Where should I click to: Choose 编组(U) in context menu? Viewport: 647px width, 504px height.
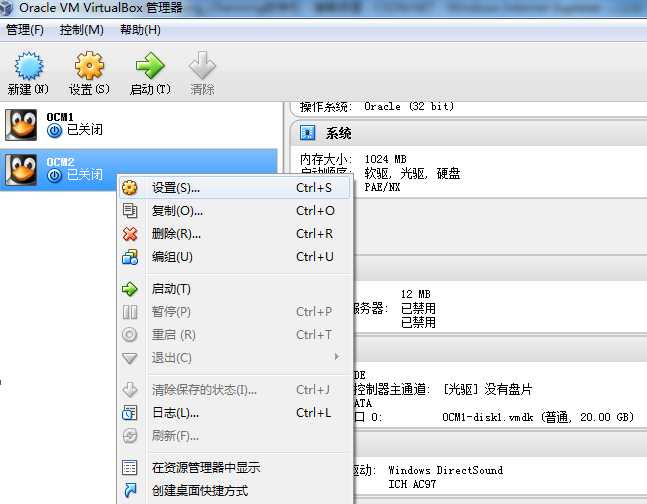pyautogui.click(x=234, y=257)
